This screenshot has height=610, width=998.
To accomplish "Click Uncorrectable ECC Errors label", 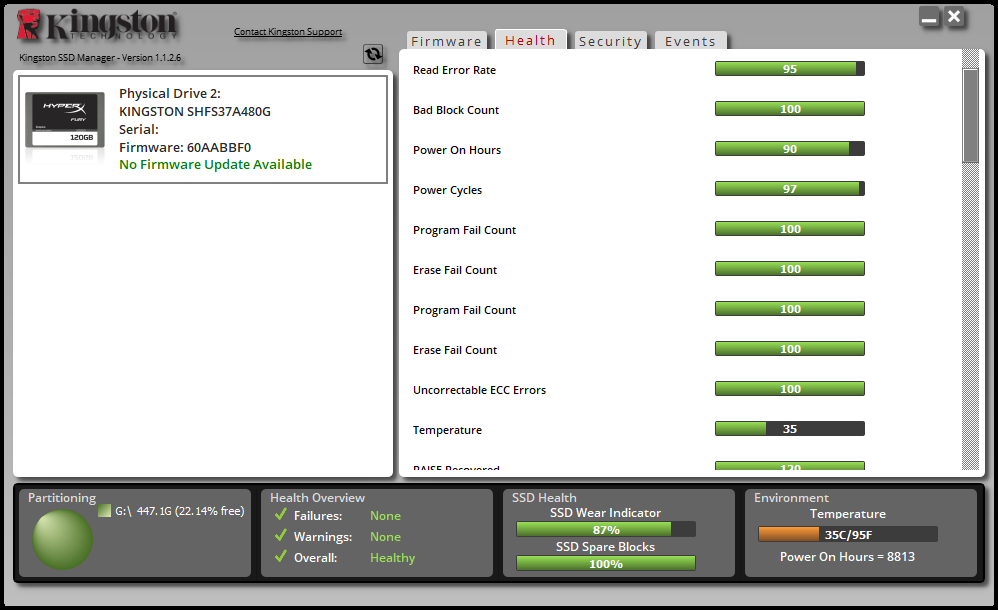I will 479,390.
